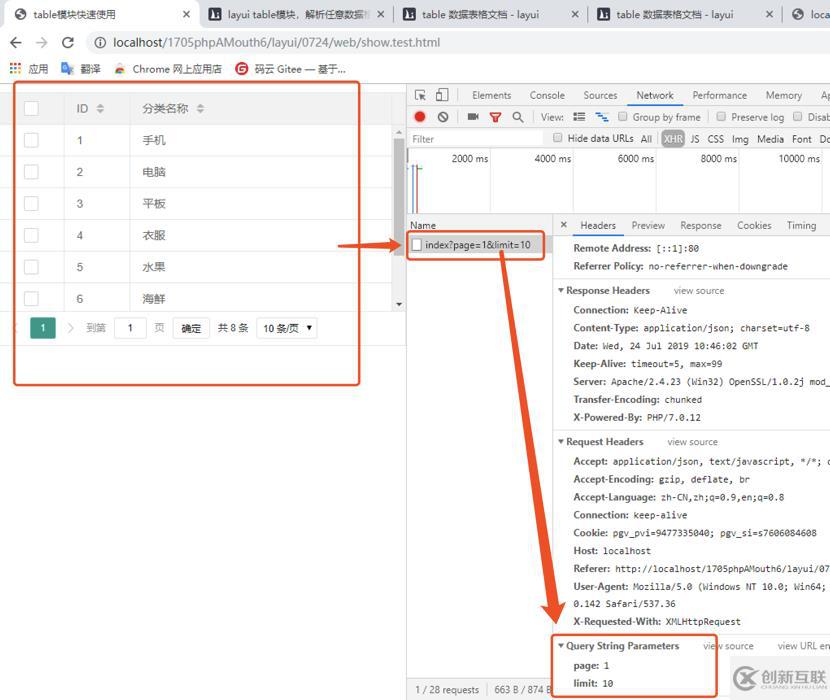
Task: Go back with the browser back arrow
Action: coord(16,42)
